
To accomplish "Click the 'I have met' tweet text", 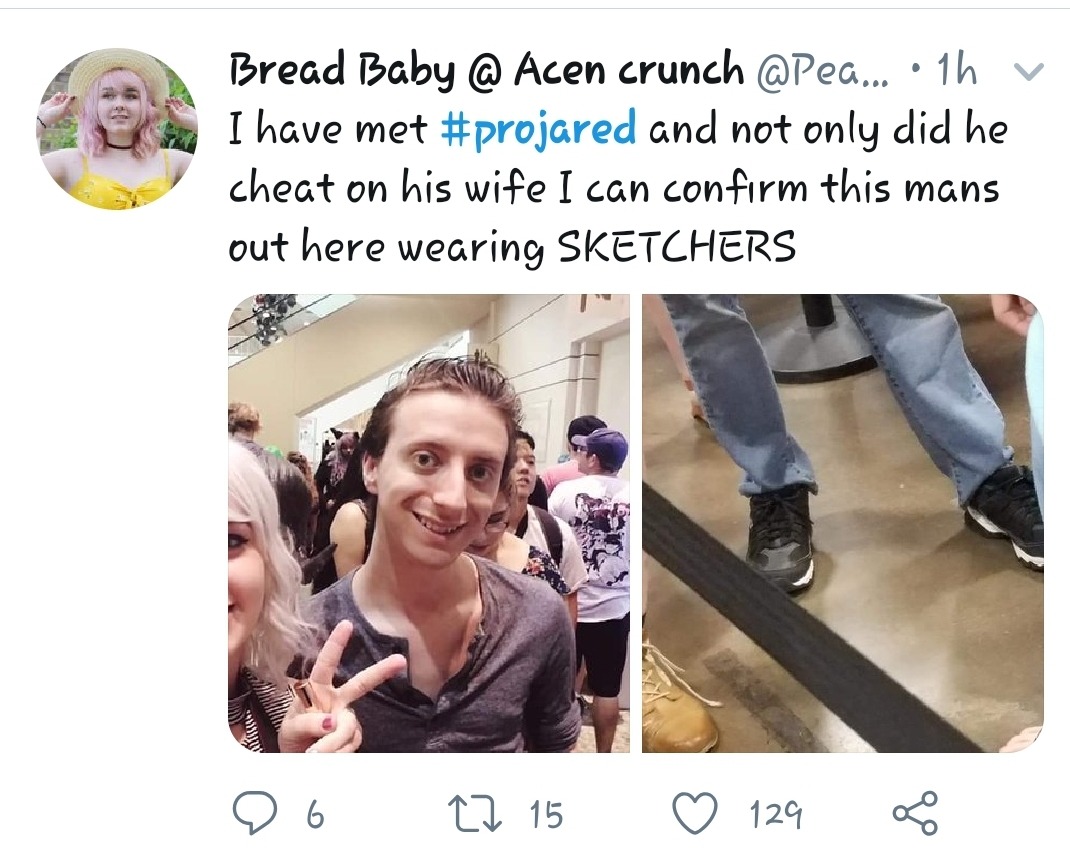I will click(x=328, y=128).
